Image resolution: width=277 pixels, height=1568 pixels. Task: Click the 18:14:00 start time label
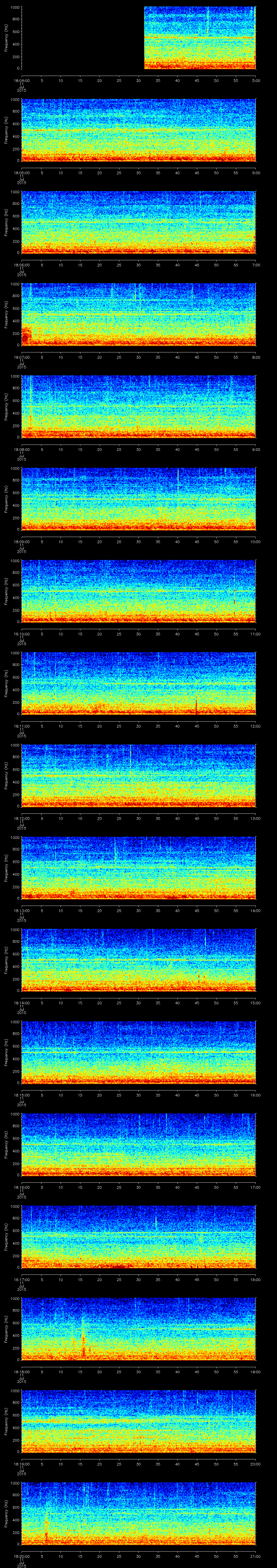tap(21, 1003)
